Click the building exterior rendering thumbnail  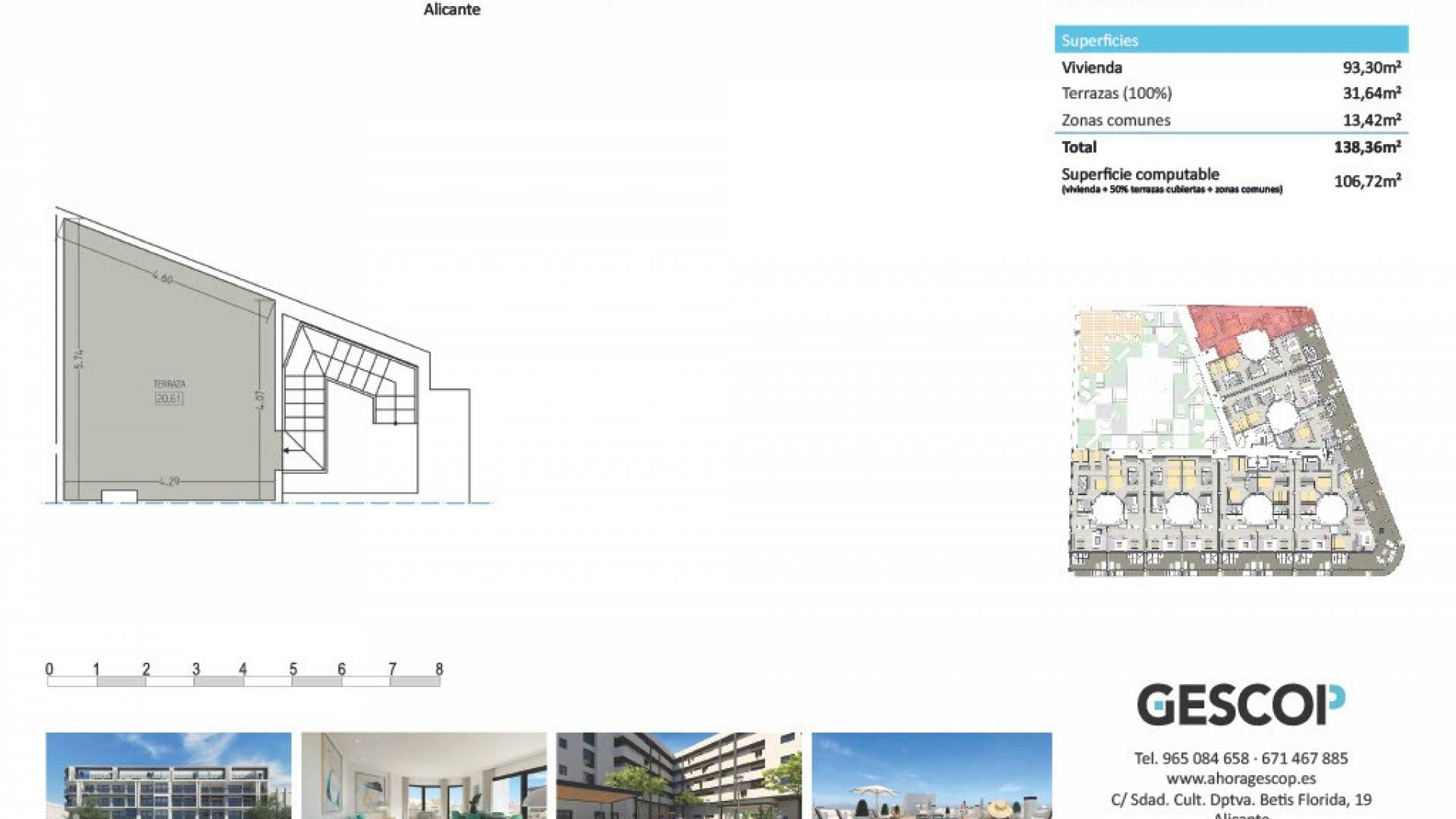pos(168,775)
